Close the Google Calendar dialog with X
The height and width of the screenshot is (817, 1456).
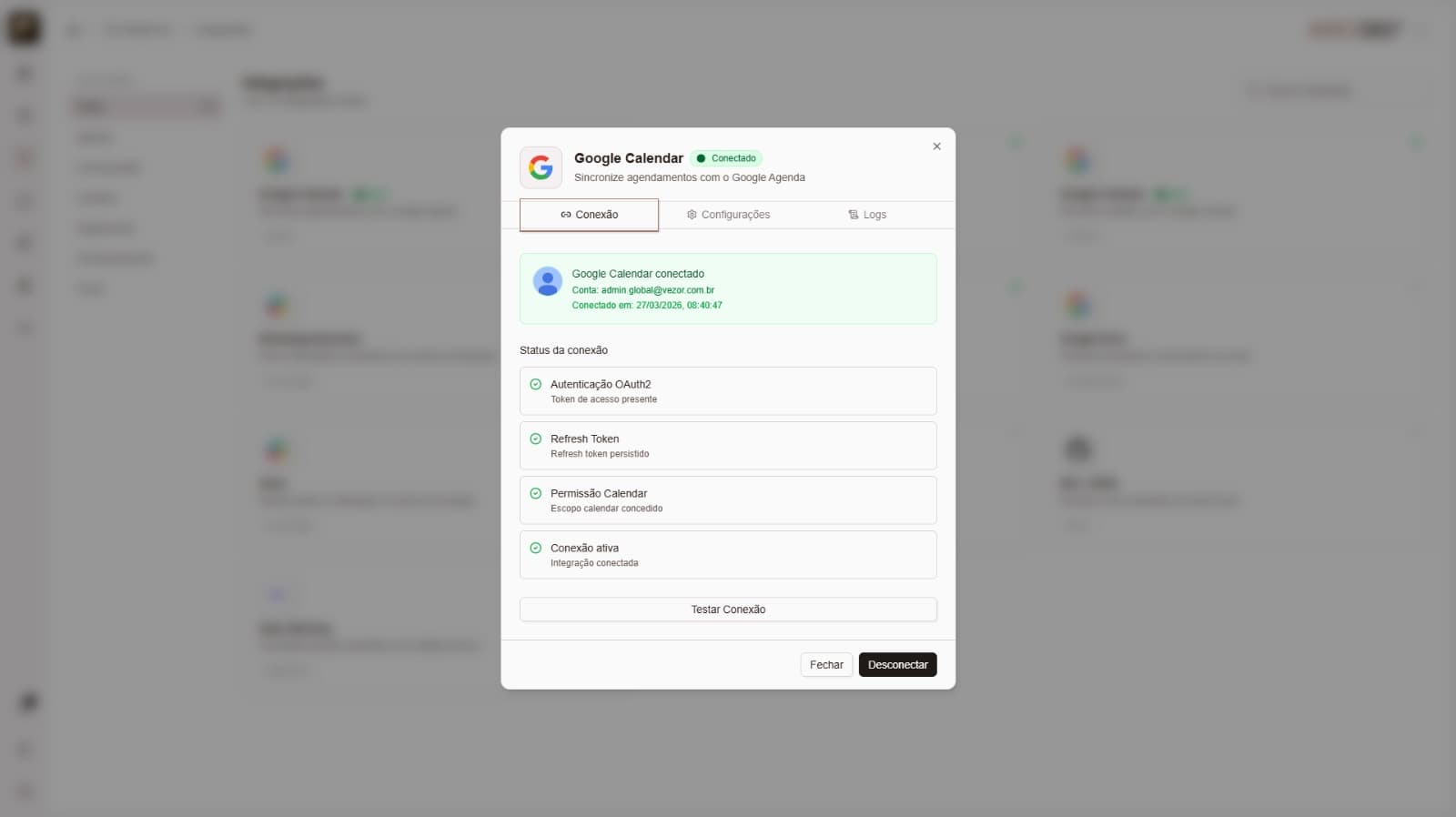click(936, 146)
